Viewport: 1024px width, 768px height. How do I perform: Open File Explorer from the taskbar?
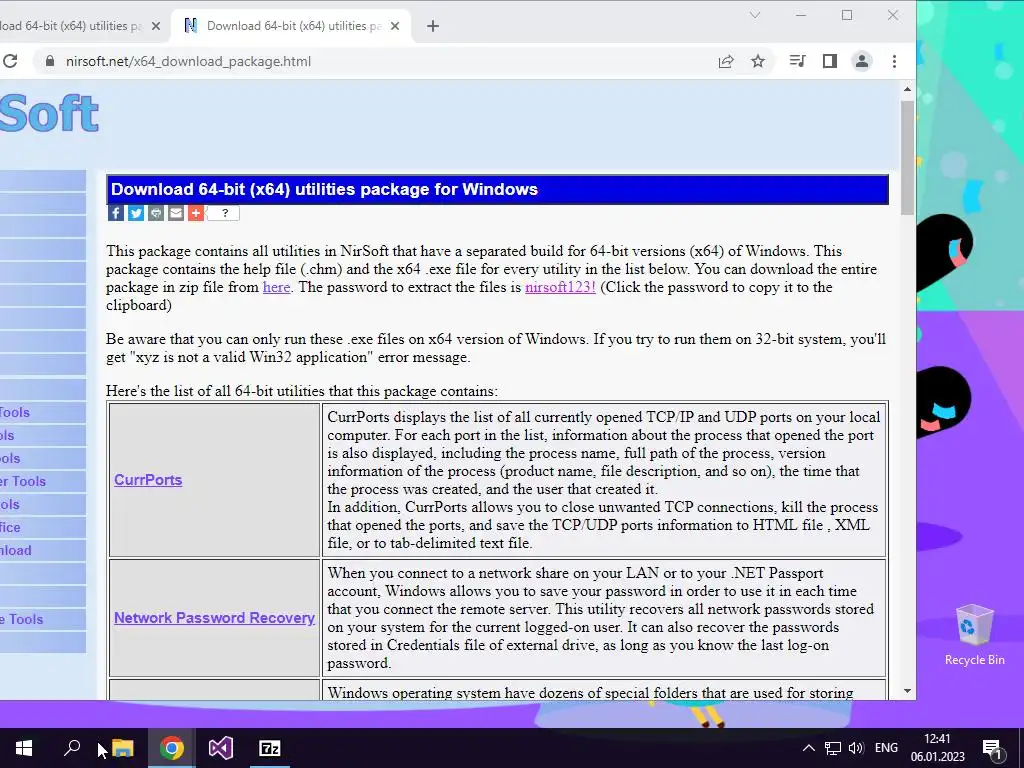pos(122,748)
